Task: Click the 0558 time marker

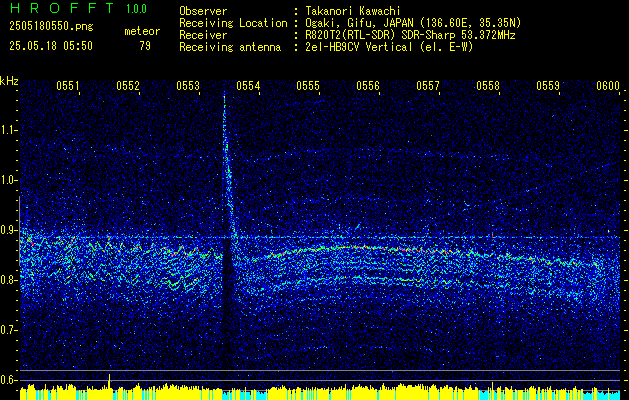Action: 488,85
